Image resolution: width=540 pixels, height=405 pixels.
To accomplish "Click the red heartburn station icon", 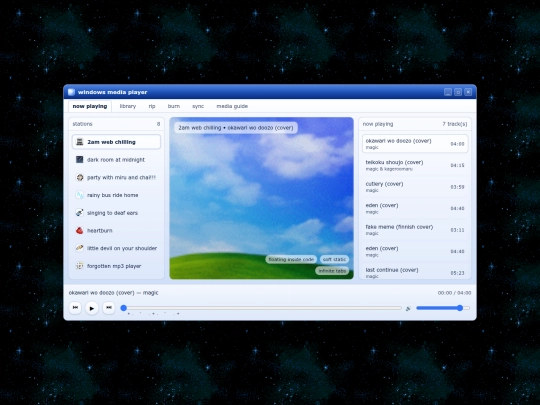I will click(x=80, y=230).
